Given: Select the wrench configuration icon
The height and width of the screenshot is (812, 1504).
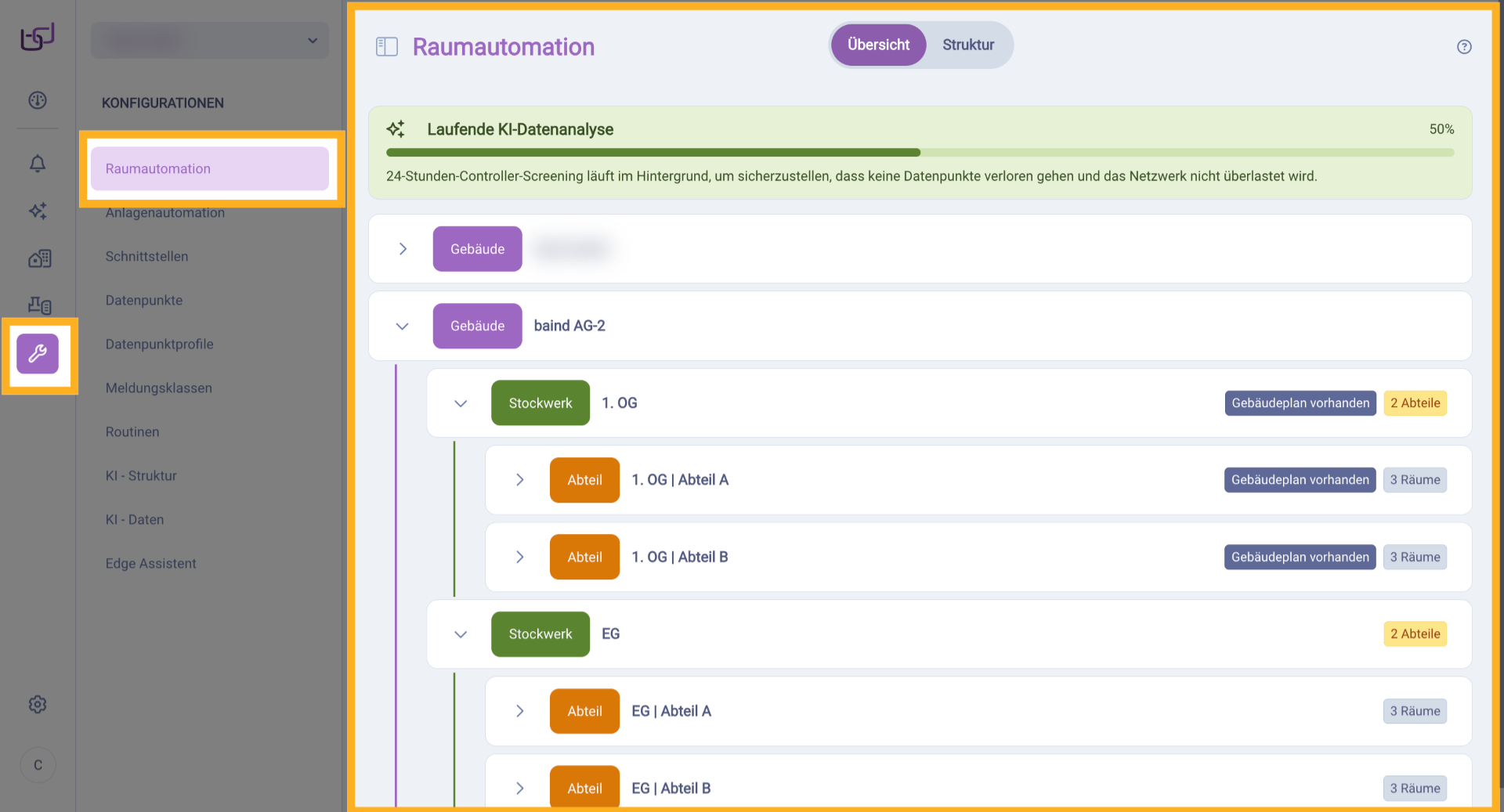Looking at the screenshot, I should [38, 354].
